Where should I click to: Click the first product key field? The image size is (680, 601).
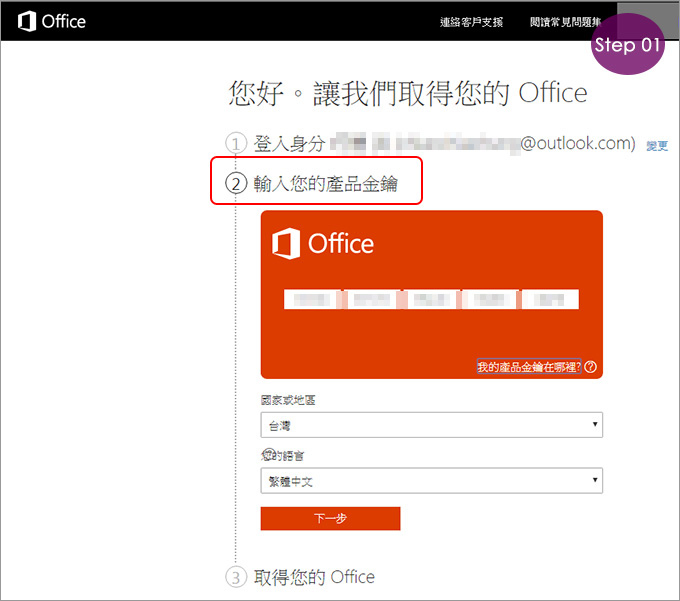tap(313, 299)
